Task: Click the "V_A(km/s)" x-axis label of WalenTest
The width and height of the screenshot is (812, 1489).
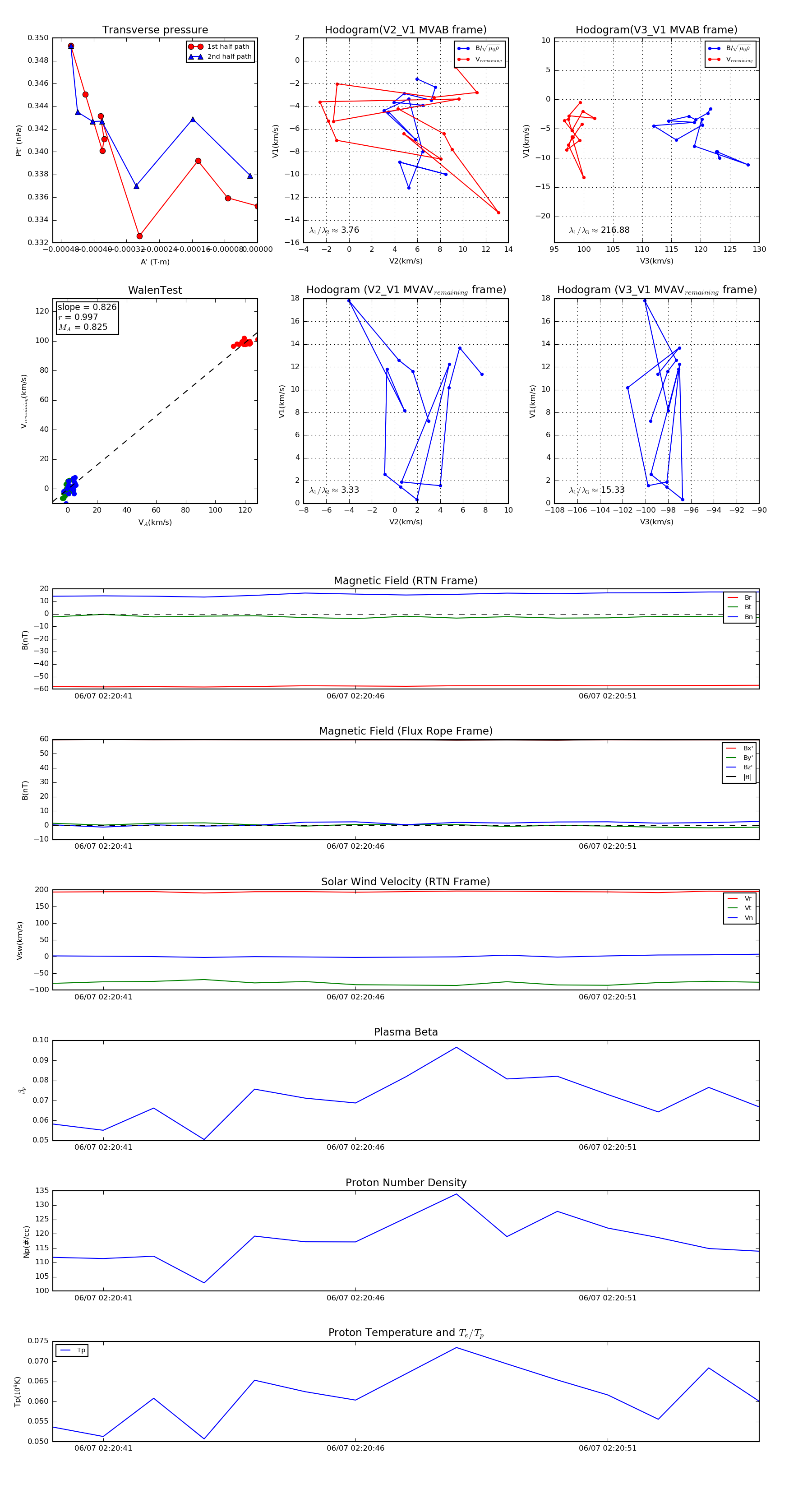Action: click(155, 523)
